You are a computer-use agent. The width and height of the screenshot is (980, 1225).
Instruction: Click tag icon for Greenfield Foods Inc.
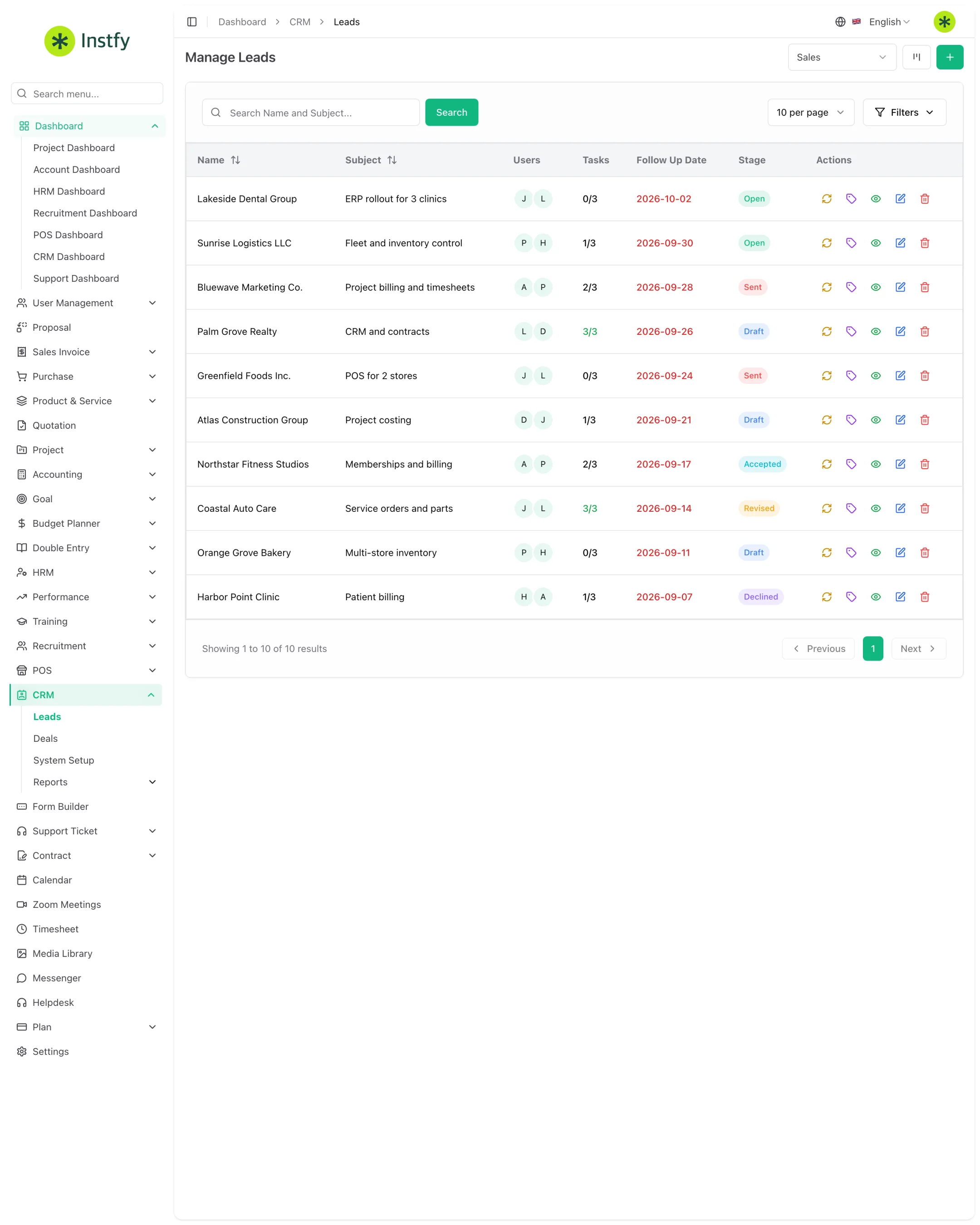tap(851, 376)
